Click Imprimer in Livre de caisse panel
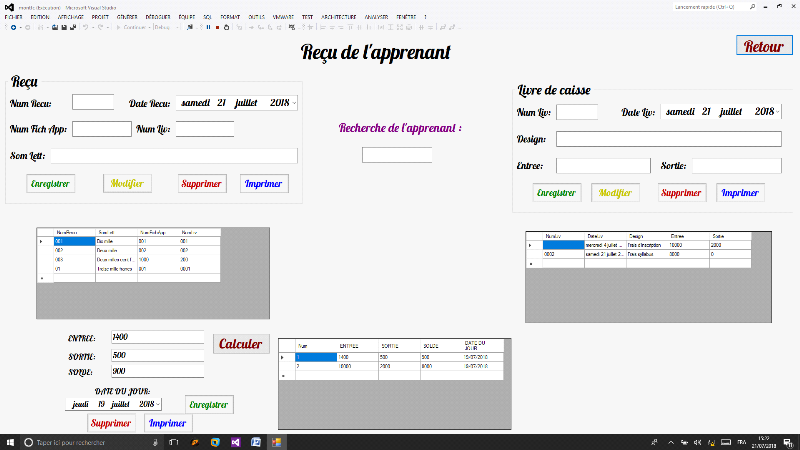Screen dimensions: 800x450 point(740,193)
